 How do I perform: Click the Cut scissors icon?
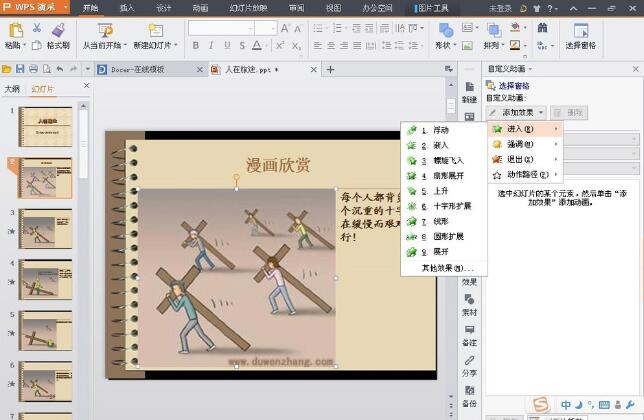37,28
